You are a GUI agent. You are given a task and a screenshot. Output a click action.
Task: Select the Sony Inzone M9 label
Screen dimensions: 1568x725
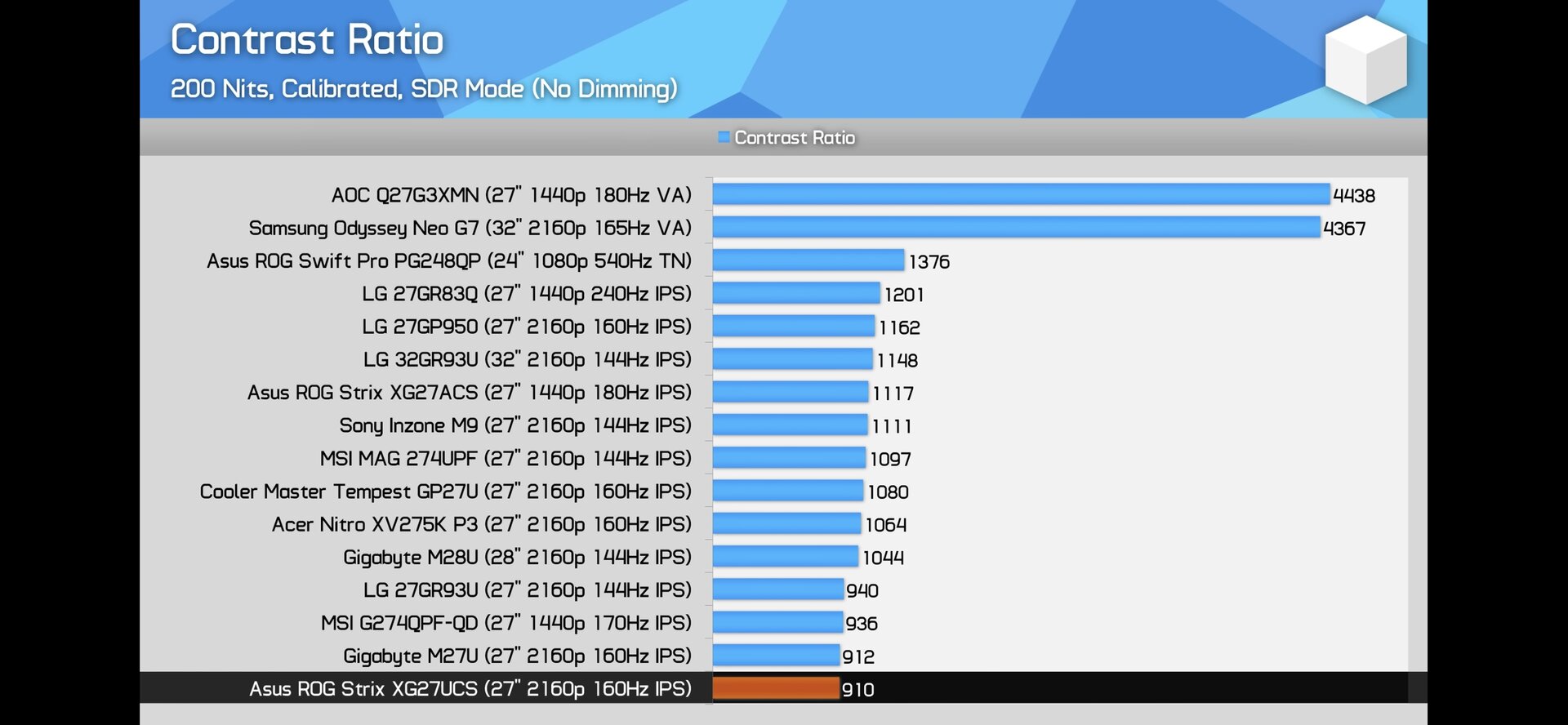(x=515, y=425)
